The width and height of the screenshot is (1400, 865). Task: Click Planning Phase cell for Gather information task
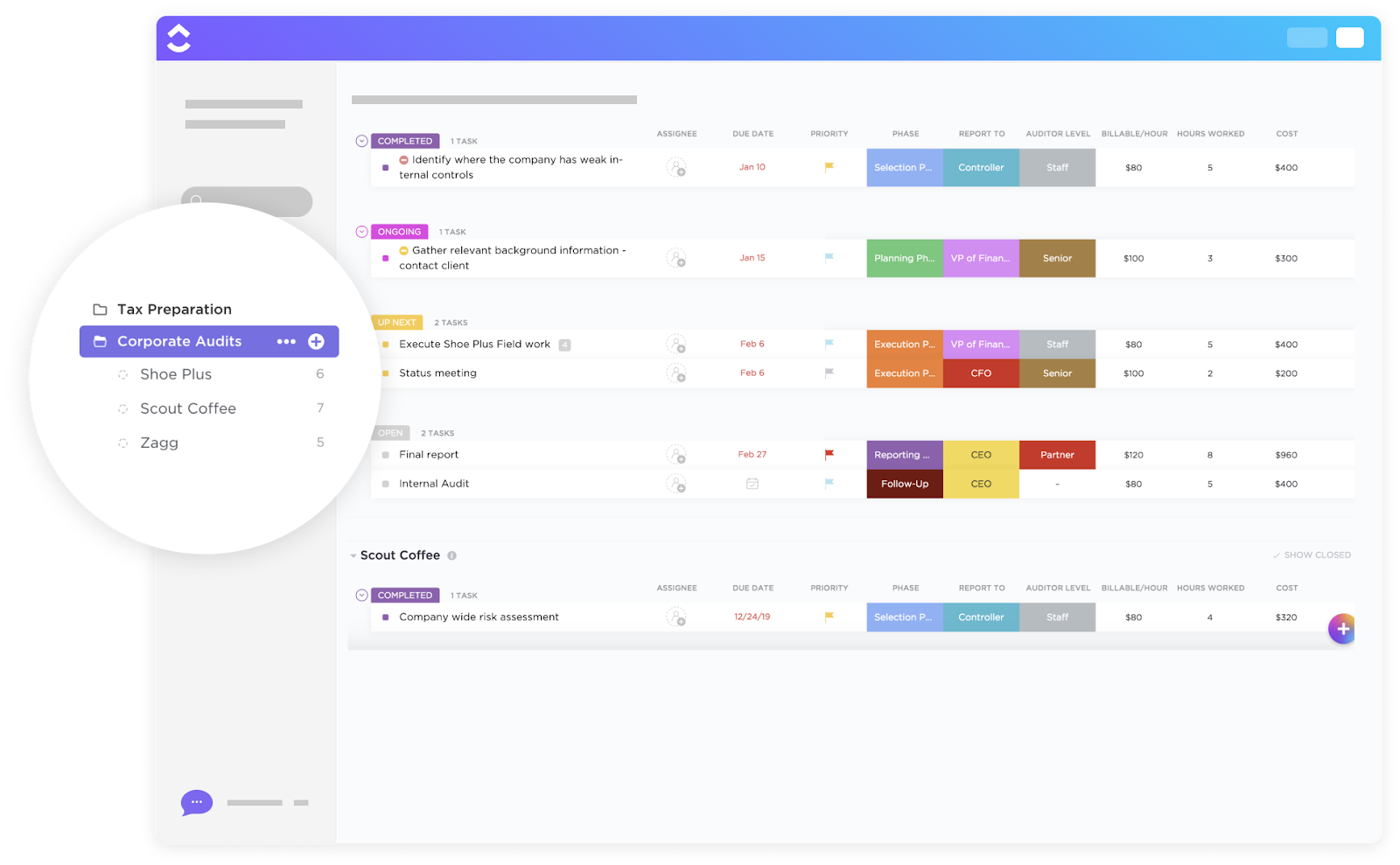[x=905, y=258]
